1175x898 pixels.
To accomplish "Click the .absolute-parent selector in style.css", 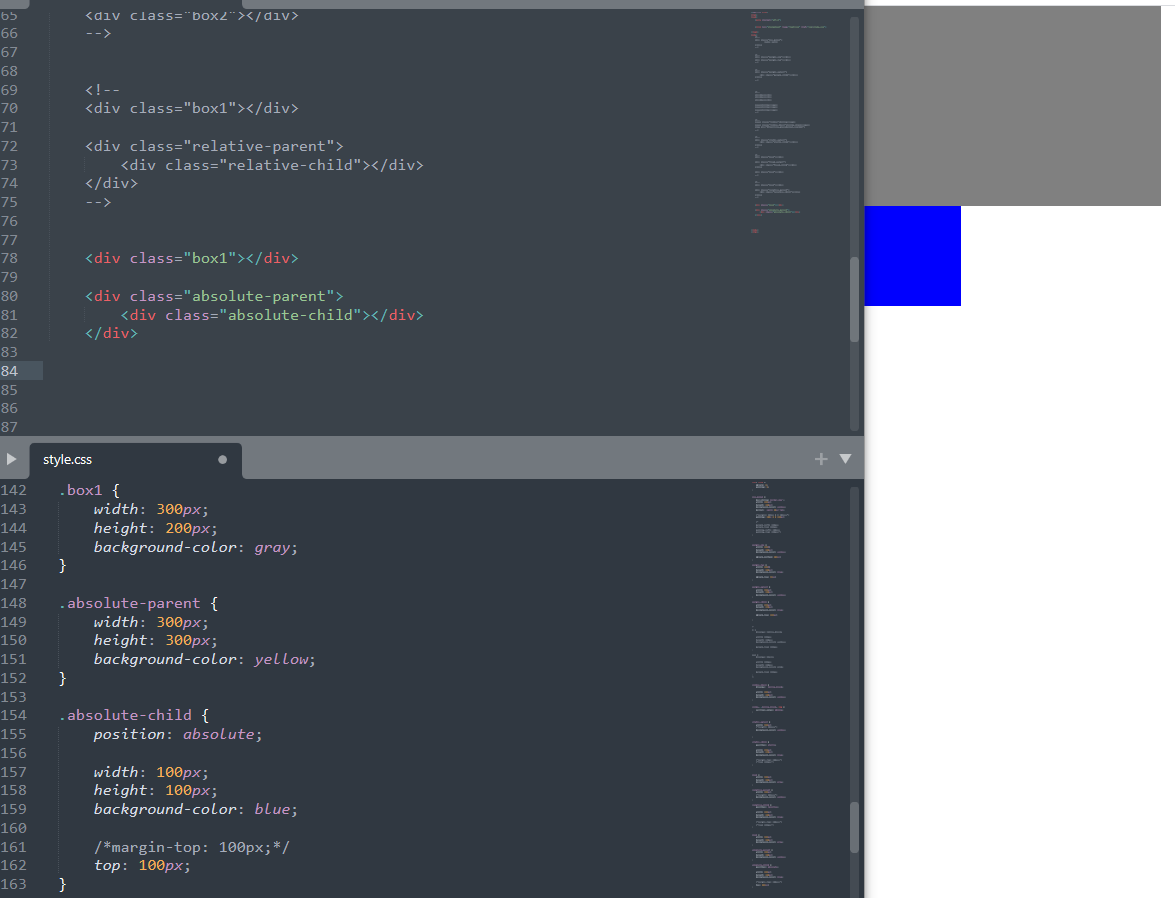I will [130, 603].
